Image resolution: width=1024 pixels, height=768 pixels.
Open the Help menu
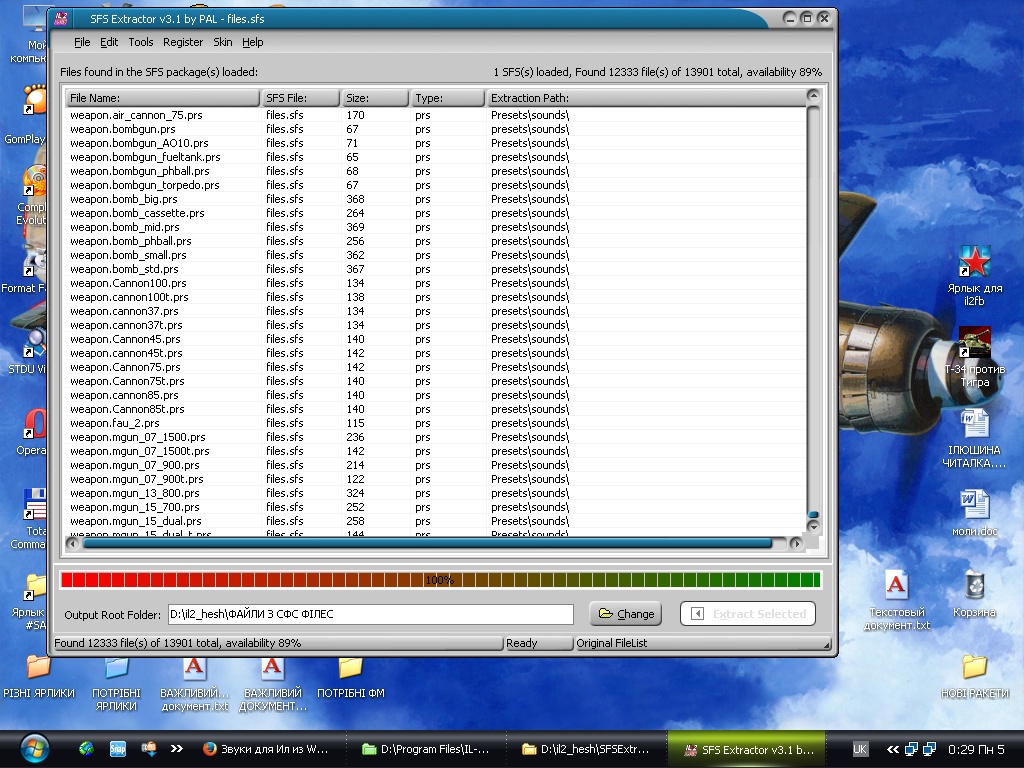tap(253, 42)
